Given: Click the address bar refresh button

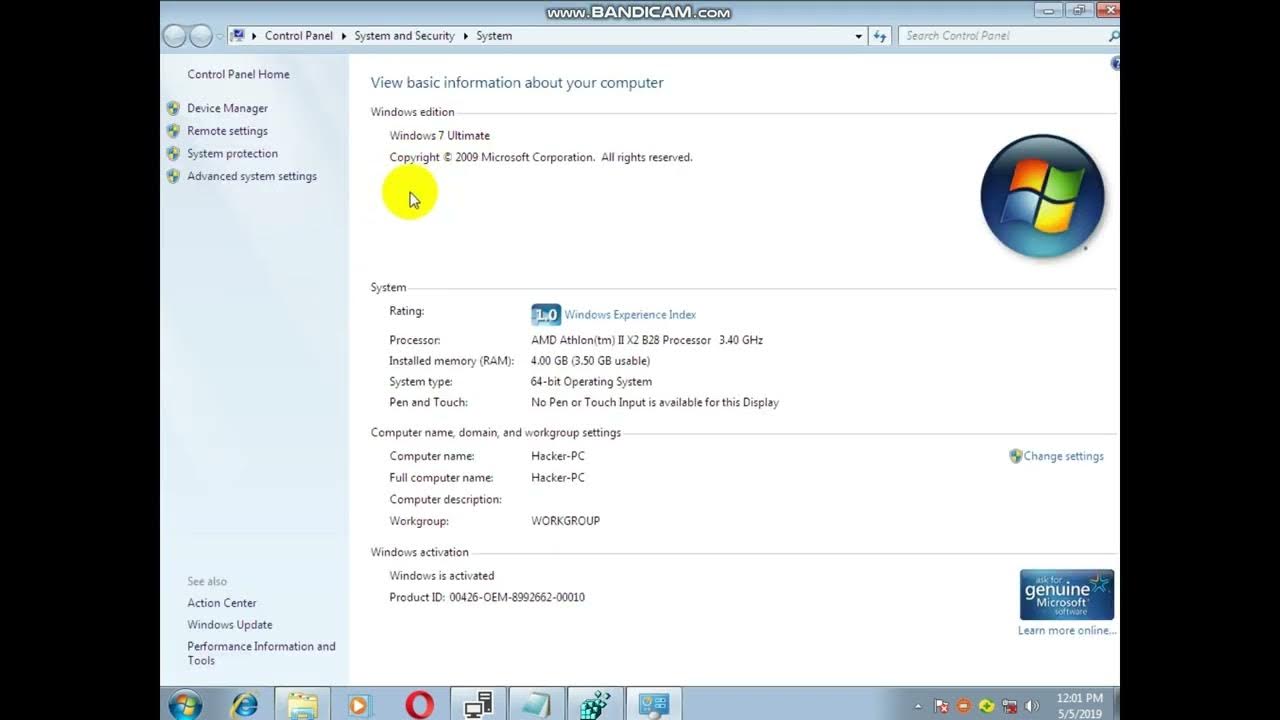Looking at the screenshot, I should (880, 36).
